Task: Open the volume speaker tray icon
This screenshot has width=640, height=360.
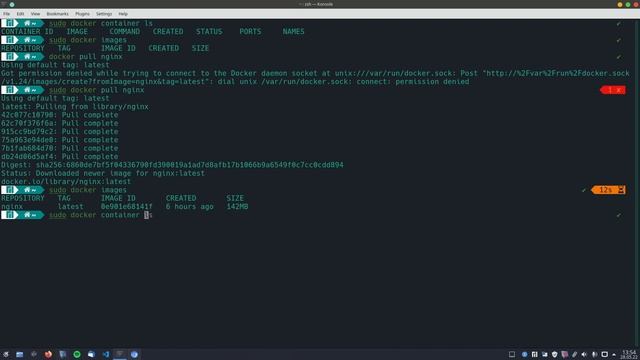Action: pos(584,354)
